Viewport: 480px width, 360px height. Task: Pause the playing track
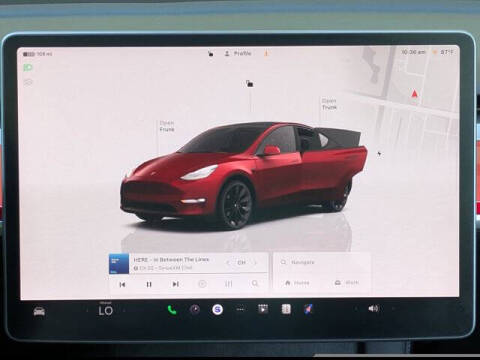[x=149, y=284]
